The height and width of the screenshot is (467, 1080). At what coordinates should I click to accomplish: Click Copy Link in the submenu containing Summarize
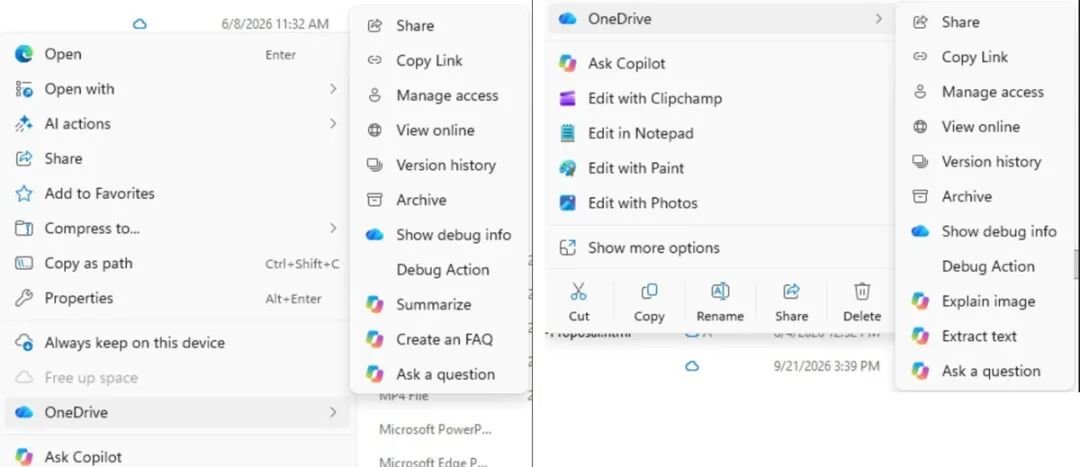pyautogui.click(x=439, y=61)
